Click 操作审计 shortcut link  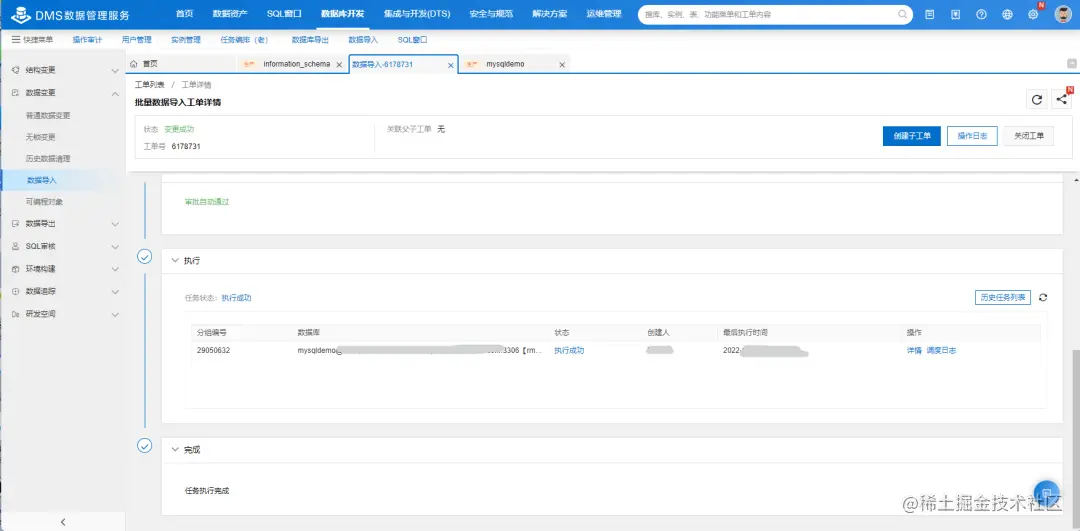pyautogui.click(x=87, y=40)
